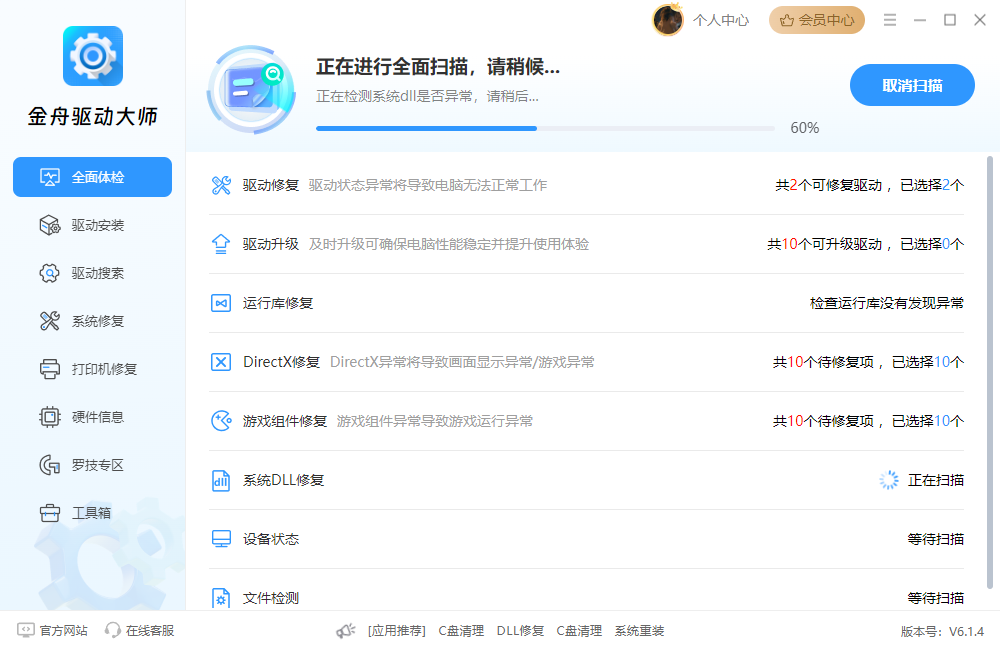Select 打印机修复 in the sidebar
Screen dimensions: 1000x650
point(92,369)
